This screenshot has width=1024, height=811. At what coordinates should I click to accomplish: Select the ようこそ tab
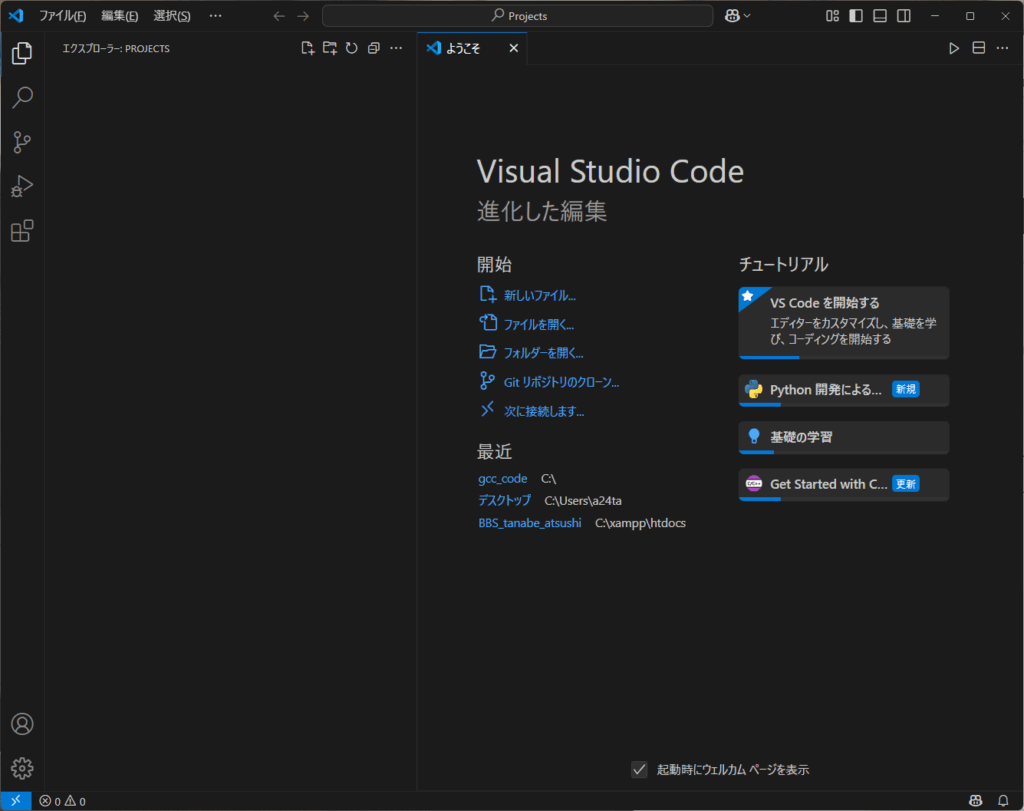click(x=472, y=48)
